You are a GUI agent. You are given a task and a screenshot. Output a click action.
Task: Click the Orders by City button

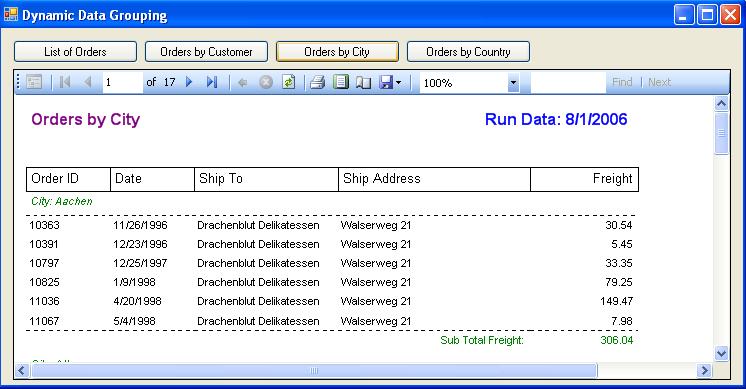[x=337, y=51]
